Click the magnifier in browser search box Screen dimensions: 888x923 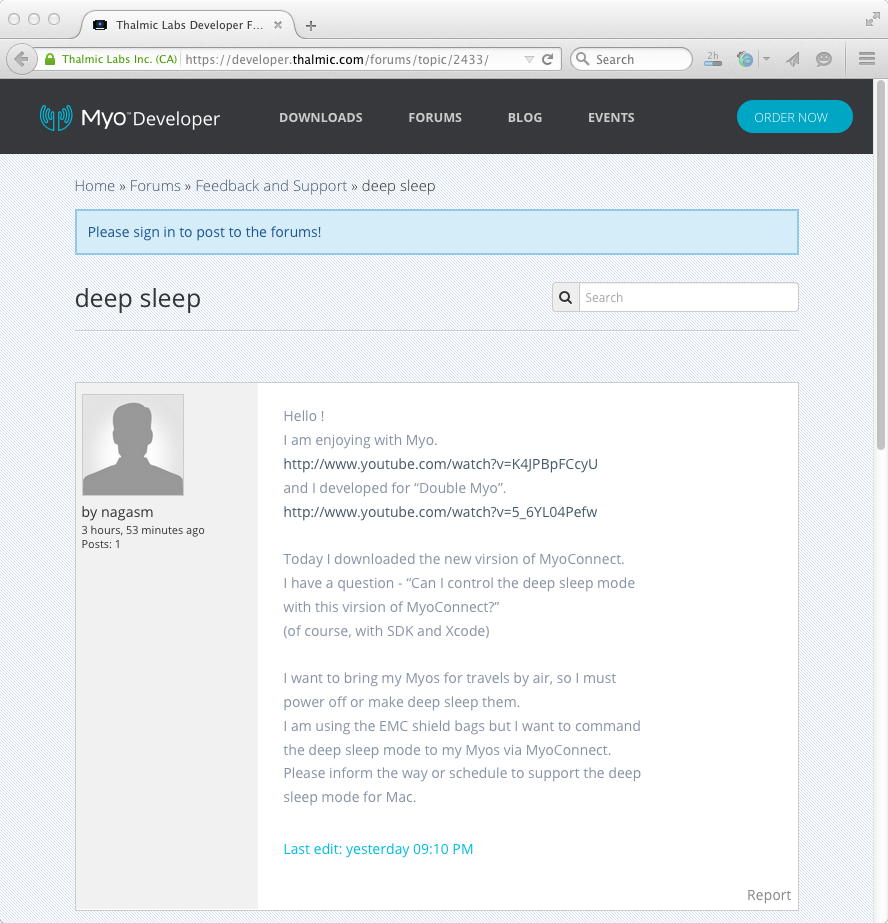click(x=582, y=59)
